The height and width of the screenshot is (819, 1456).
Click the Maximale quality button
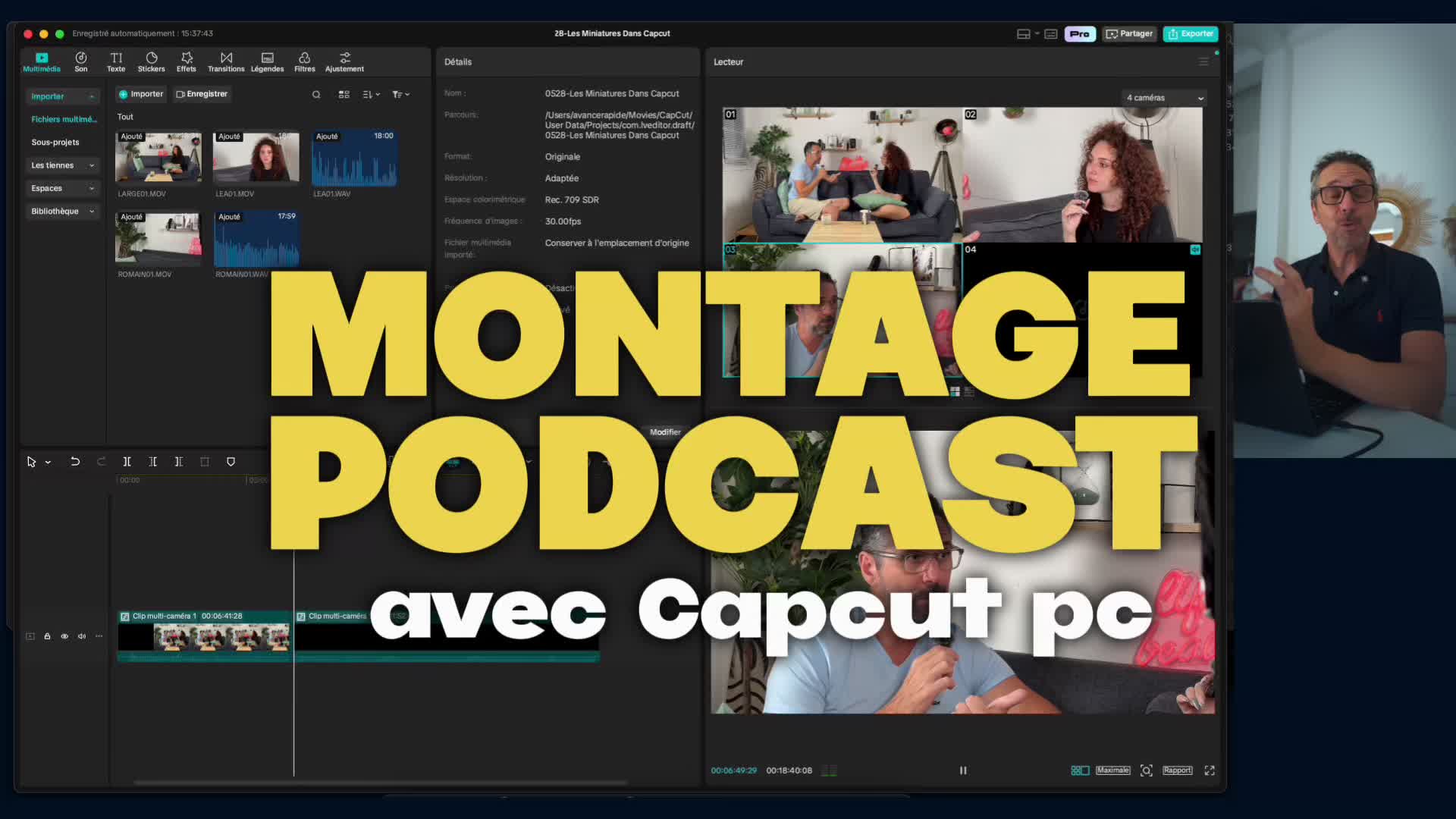1112,770
